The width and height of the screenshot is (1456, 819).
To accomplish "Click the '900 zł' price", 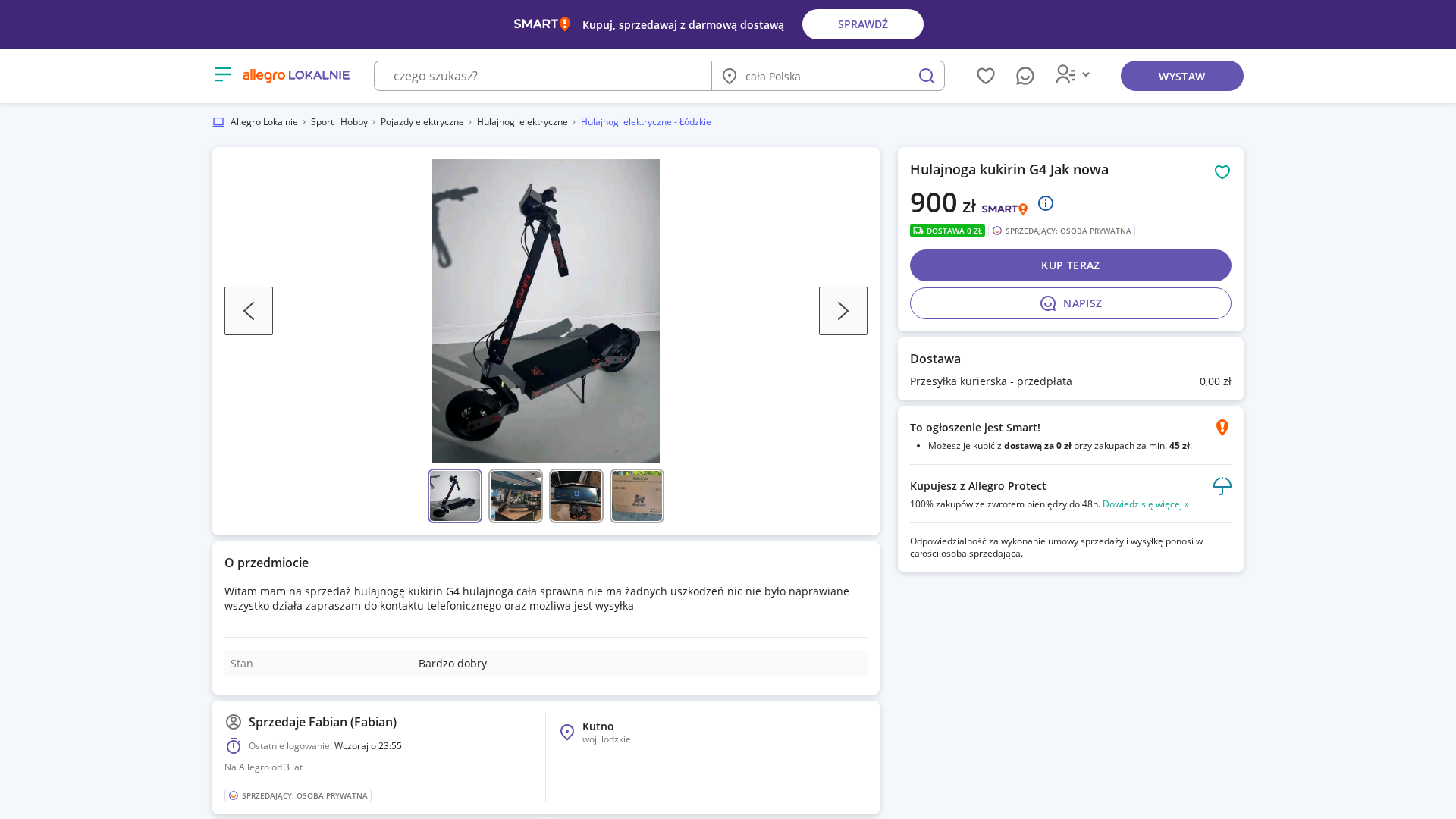I will [x=943, y=202].
